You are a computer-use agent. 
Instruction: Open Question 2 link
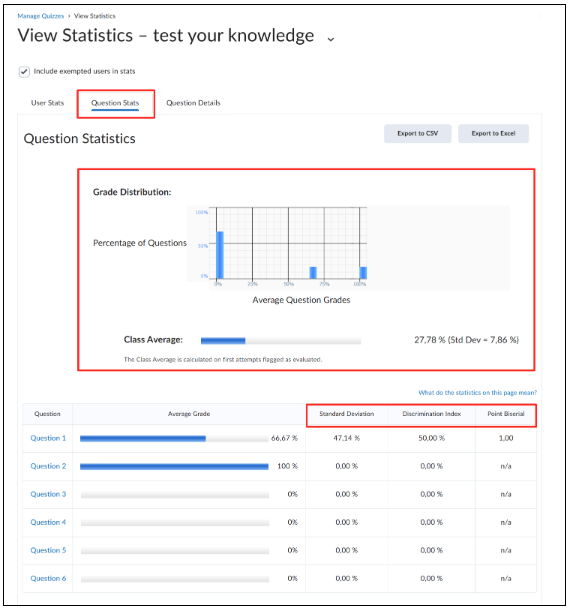tap(48, 466)
